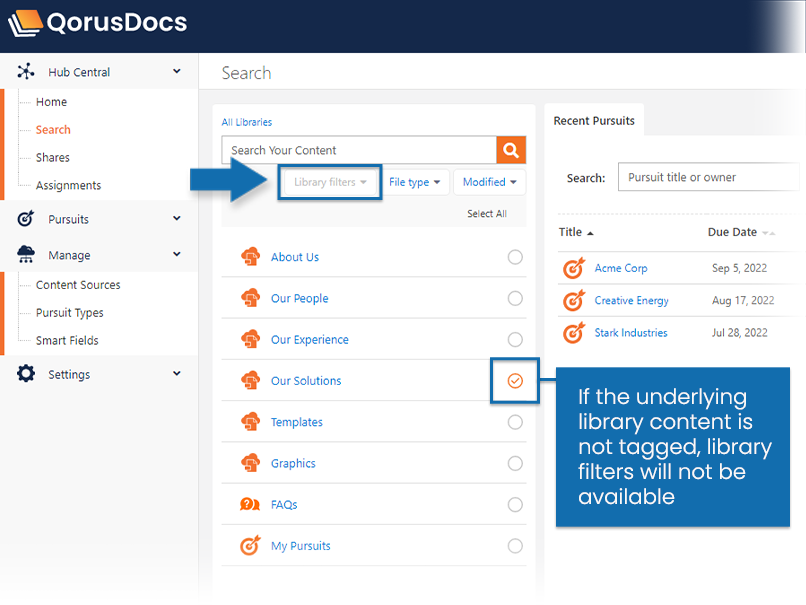Viewport: 806px width, 605px height.
Task: Open the Our Solutions library link
Action: pos(306,381)
